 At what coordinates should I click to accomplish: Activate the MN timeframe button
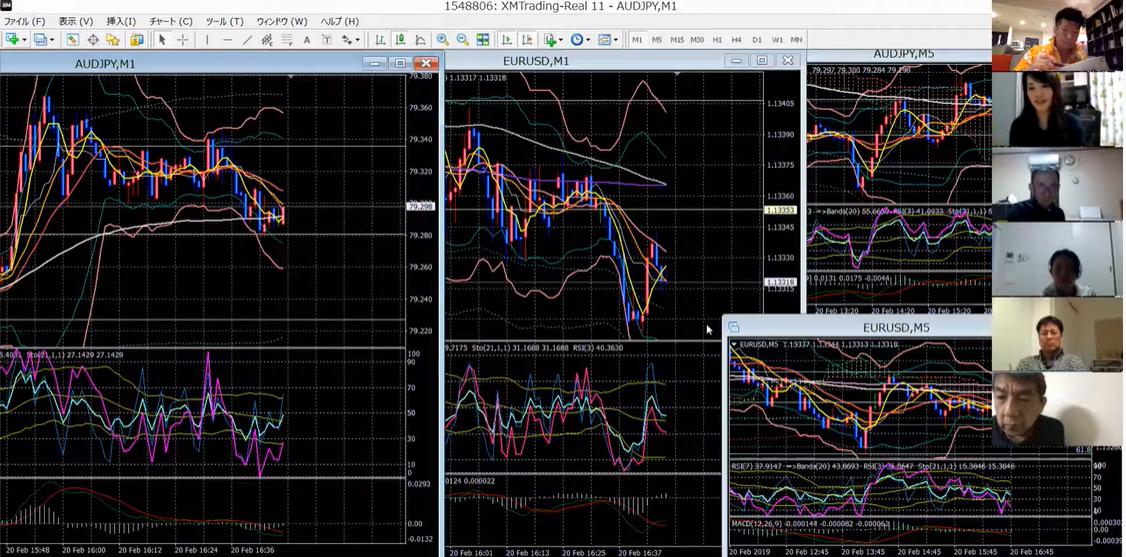pos(796,39)
